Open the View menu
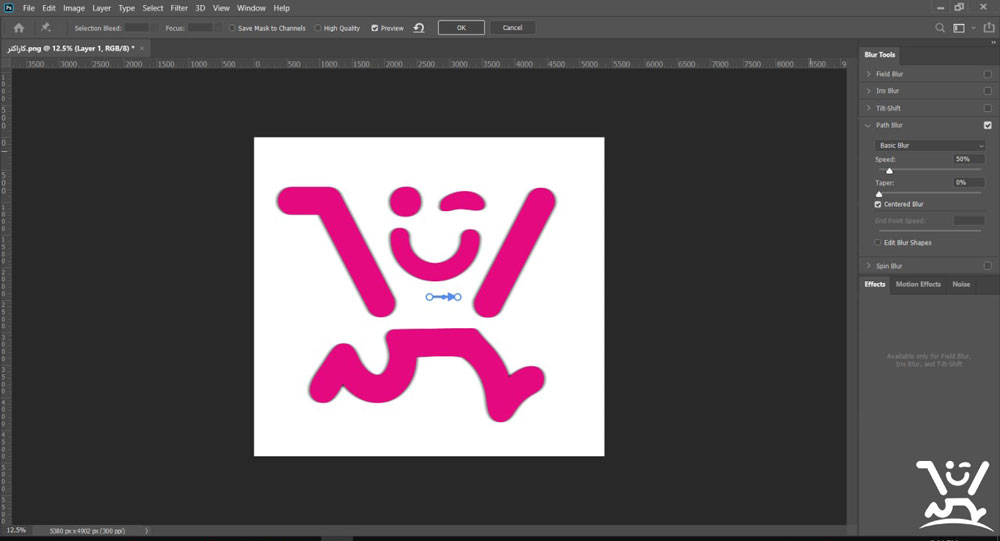Viewport: 1000px width, 541px height. [x=221, y=8]
